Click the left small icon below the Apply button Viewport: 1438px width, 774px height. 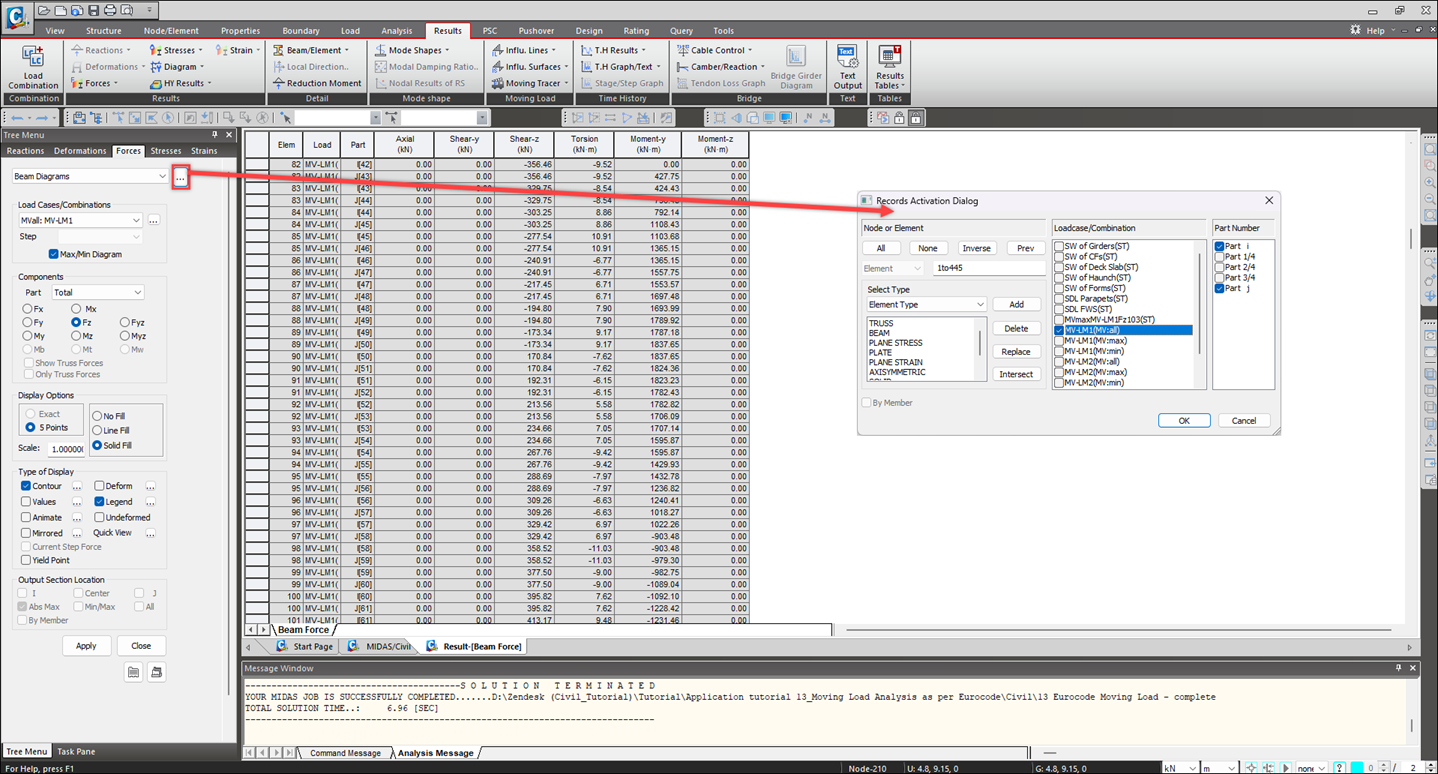(133, 672)
